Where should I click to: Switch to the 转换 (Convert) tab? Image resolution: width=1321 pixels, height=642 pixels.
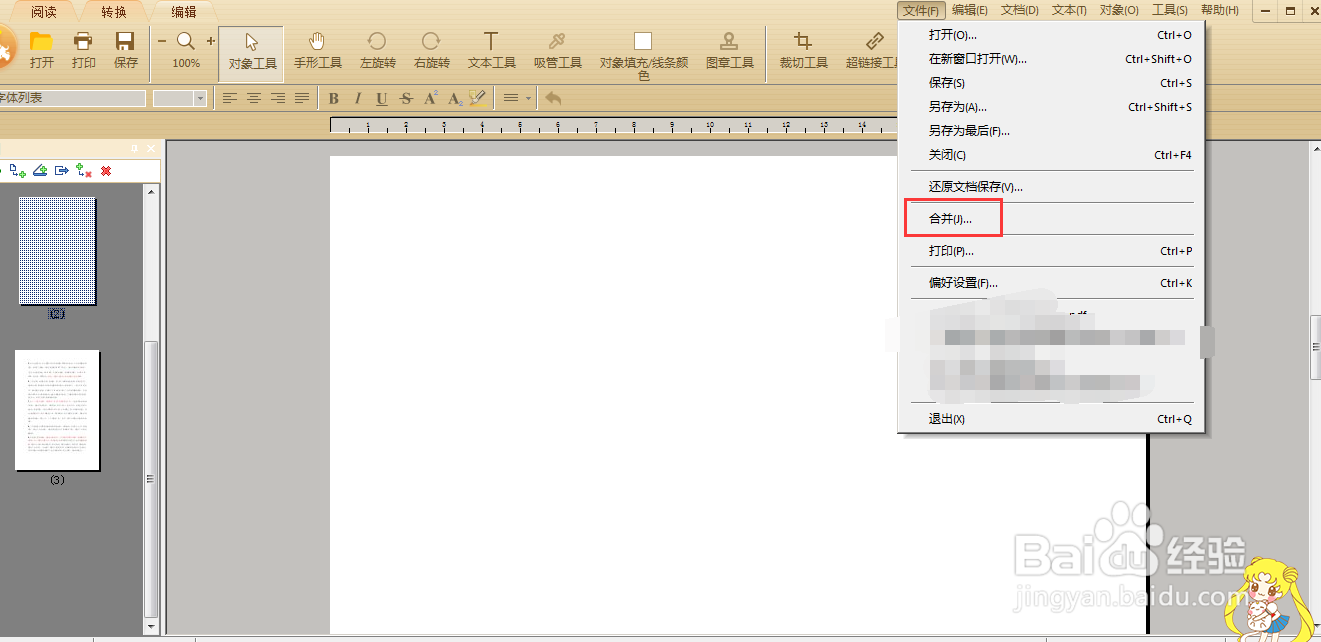[x=113, y=13]
